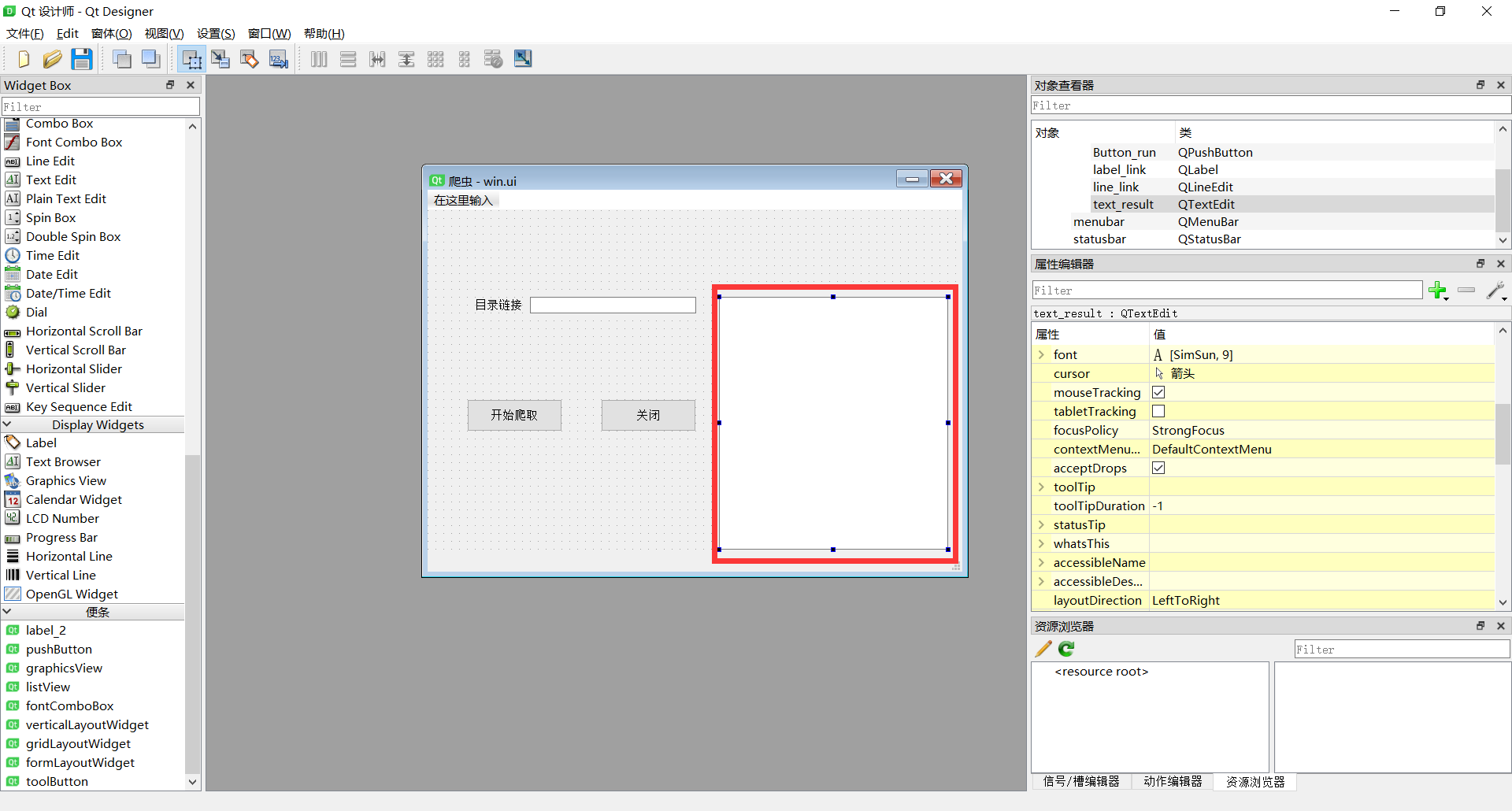Click the 开始爬取 button on the form
This screenshot has width=1512, height=811.
(x=514, y=415)
